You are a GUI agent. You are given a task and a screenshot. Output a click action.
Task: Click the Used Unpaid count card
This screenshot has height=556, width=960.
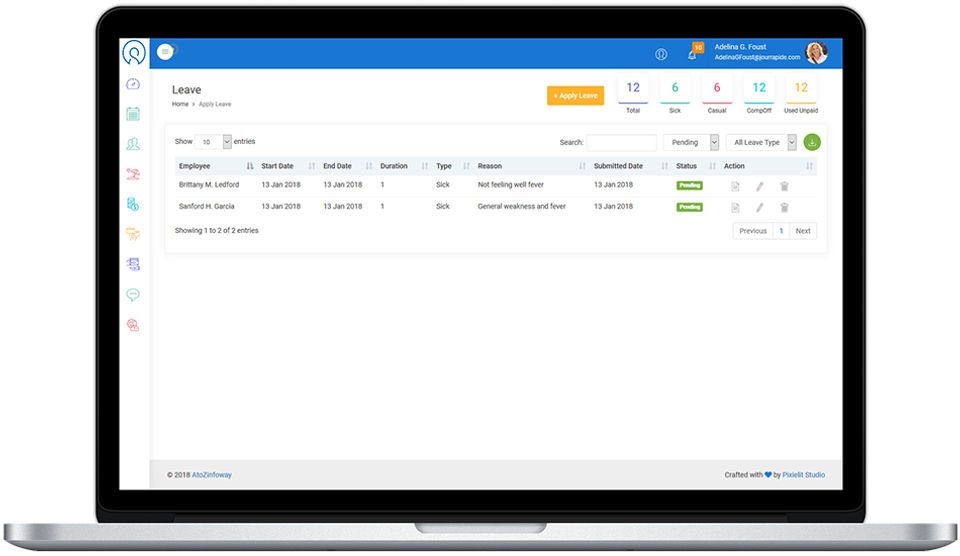(801, 96)
